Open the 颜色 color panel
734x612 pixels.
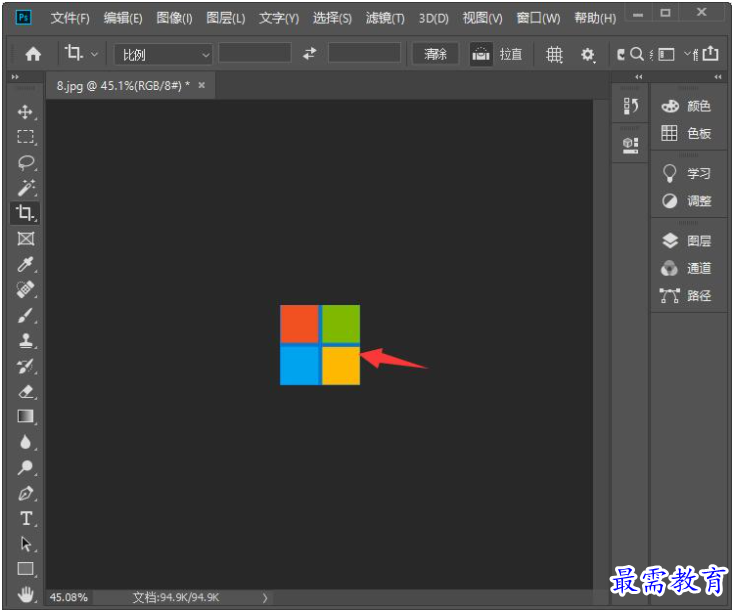(687, 106)
